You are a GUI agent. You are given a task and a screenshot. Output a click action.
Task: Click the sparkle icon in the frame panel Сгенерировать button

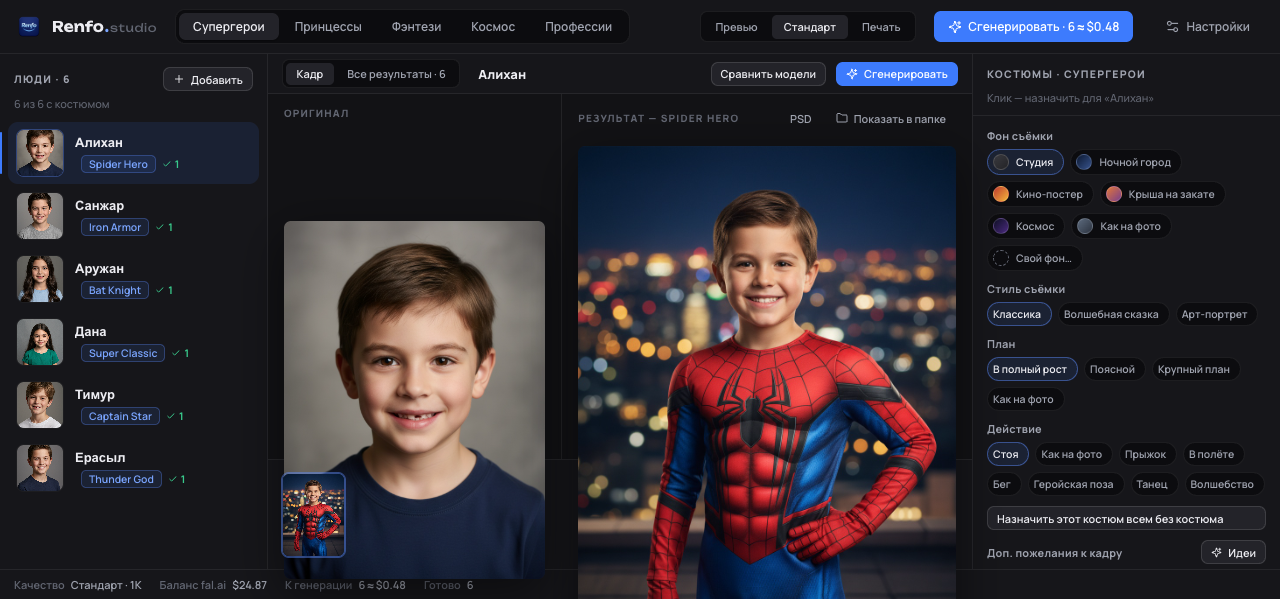click(x=852, y=74)
